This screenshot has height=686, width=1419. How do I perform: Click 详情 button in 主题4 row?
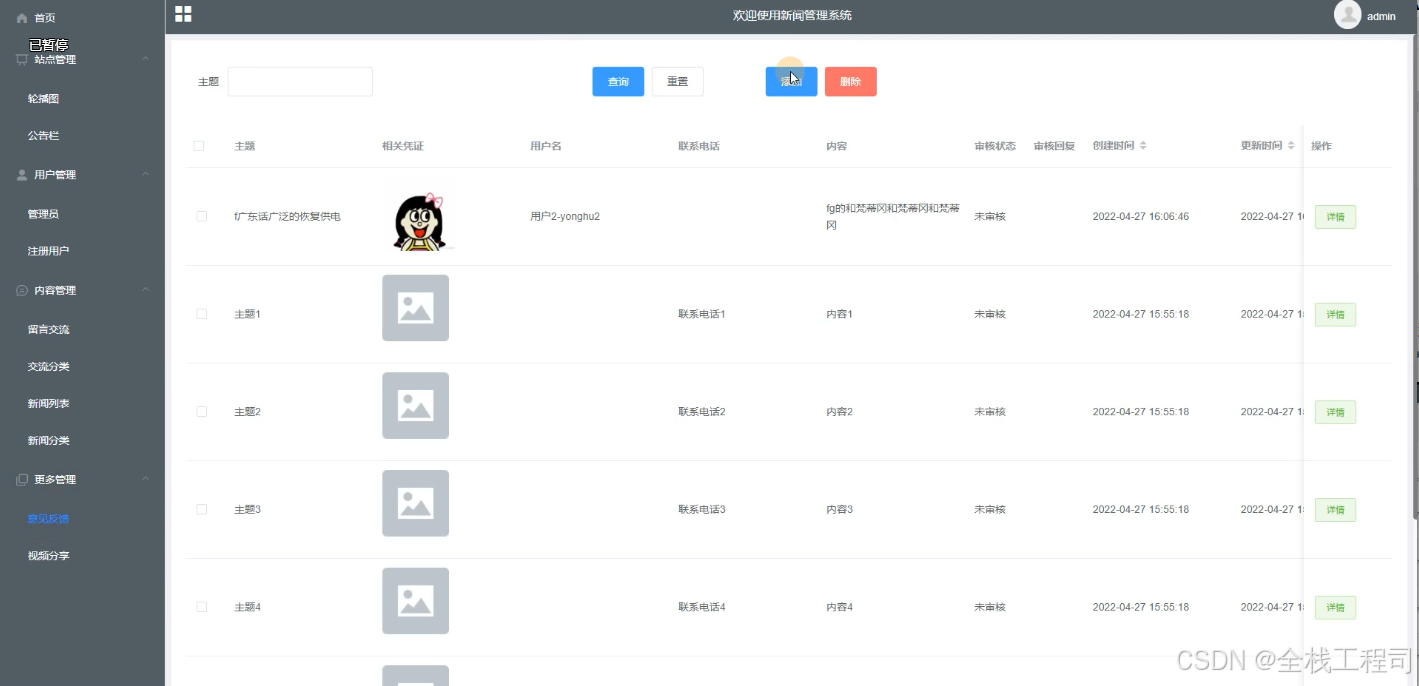[x=1335, y=608]
